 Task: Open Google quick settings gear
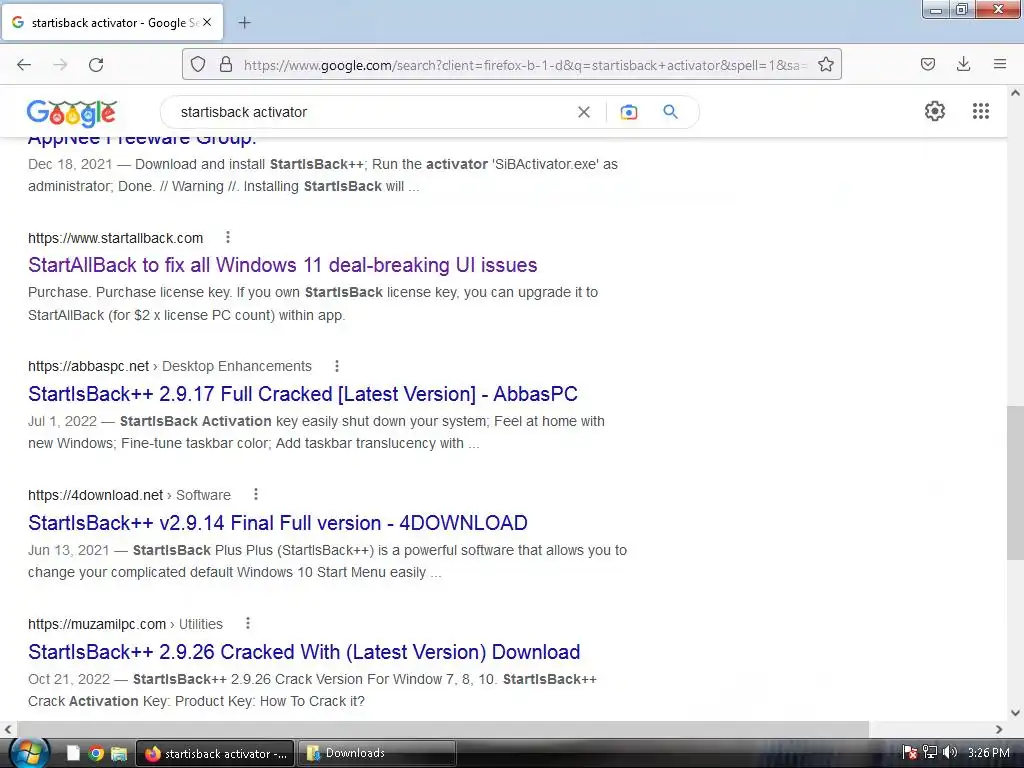click(935, 111)
